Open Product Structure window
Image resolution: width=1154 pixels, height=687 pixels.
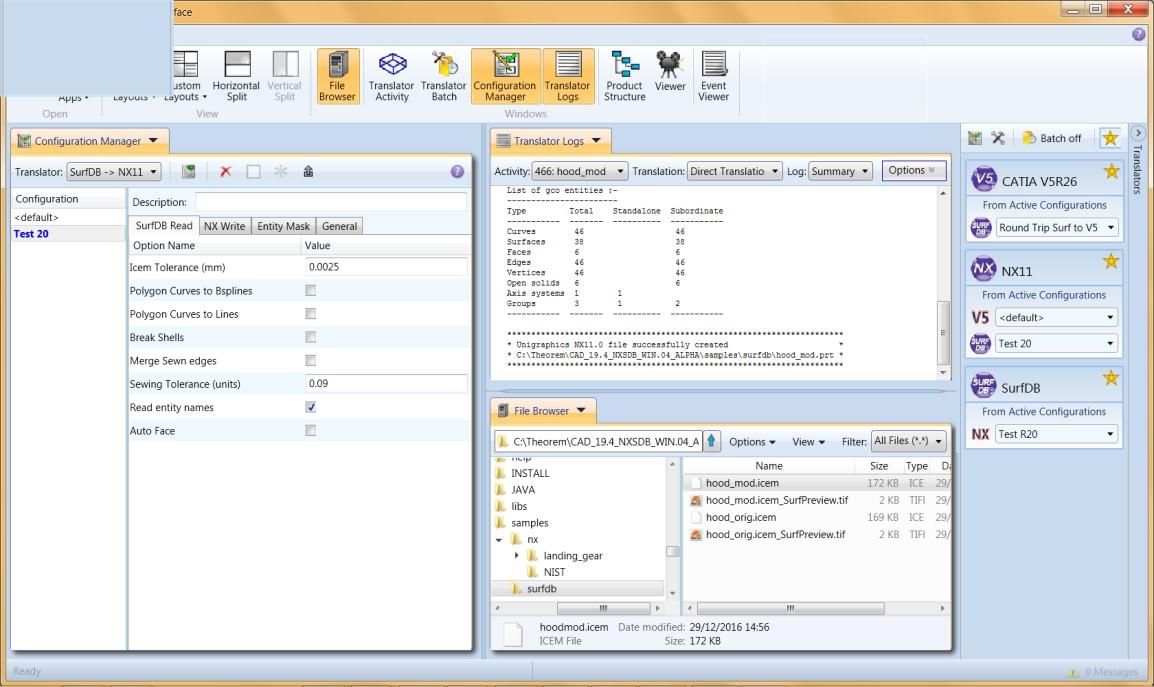pos(625,77)
